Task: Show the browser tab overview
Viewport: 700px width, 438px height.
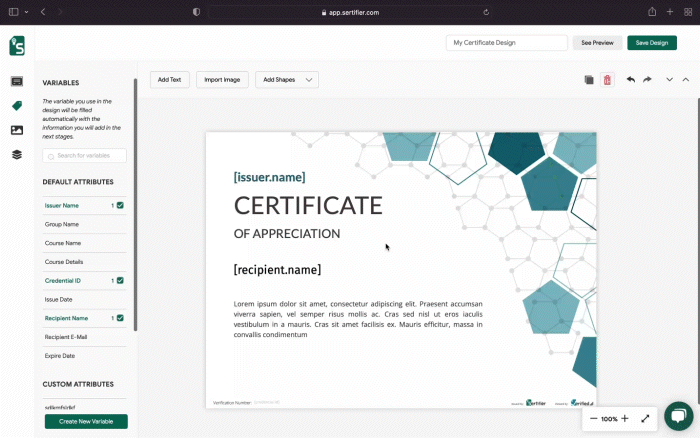Action: pos(688,12)
